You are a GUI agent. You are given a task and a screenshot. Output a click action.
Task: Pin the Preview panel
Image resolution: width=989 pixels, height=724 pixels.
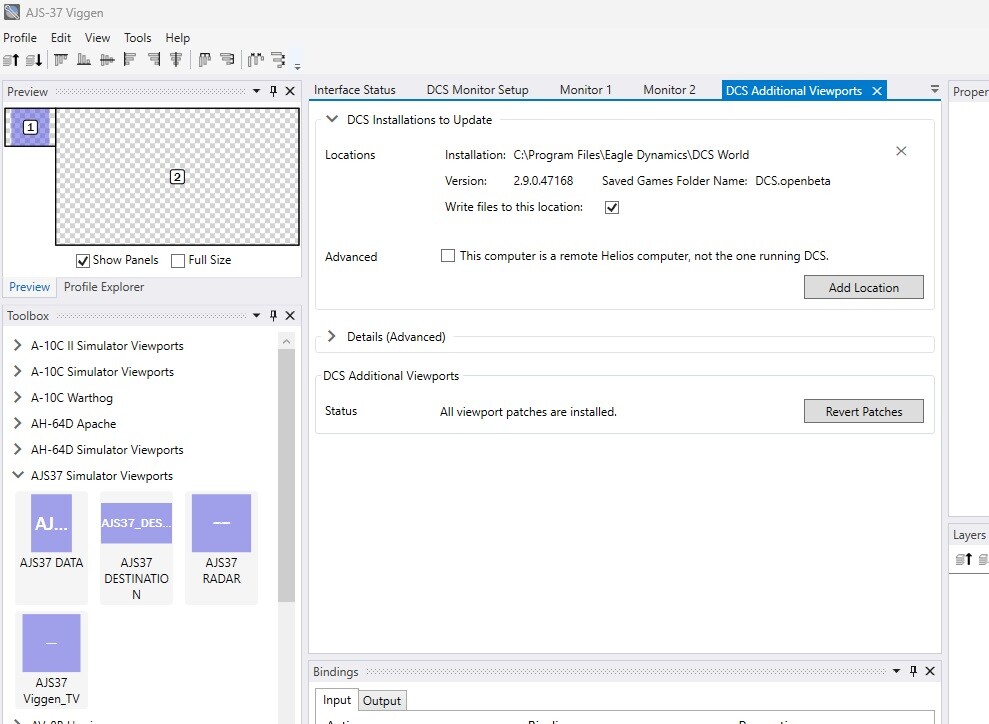pyautogui.click(x=273, y=91)
